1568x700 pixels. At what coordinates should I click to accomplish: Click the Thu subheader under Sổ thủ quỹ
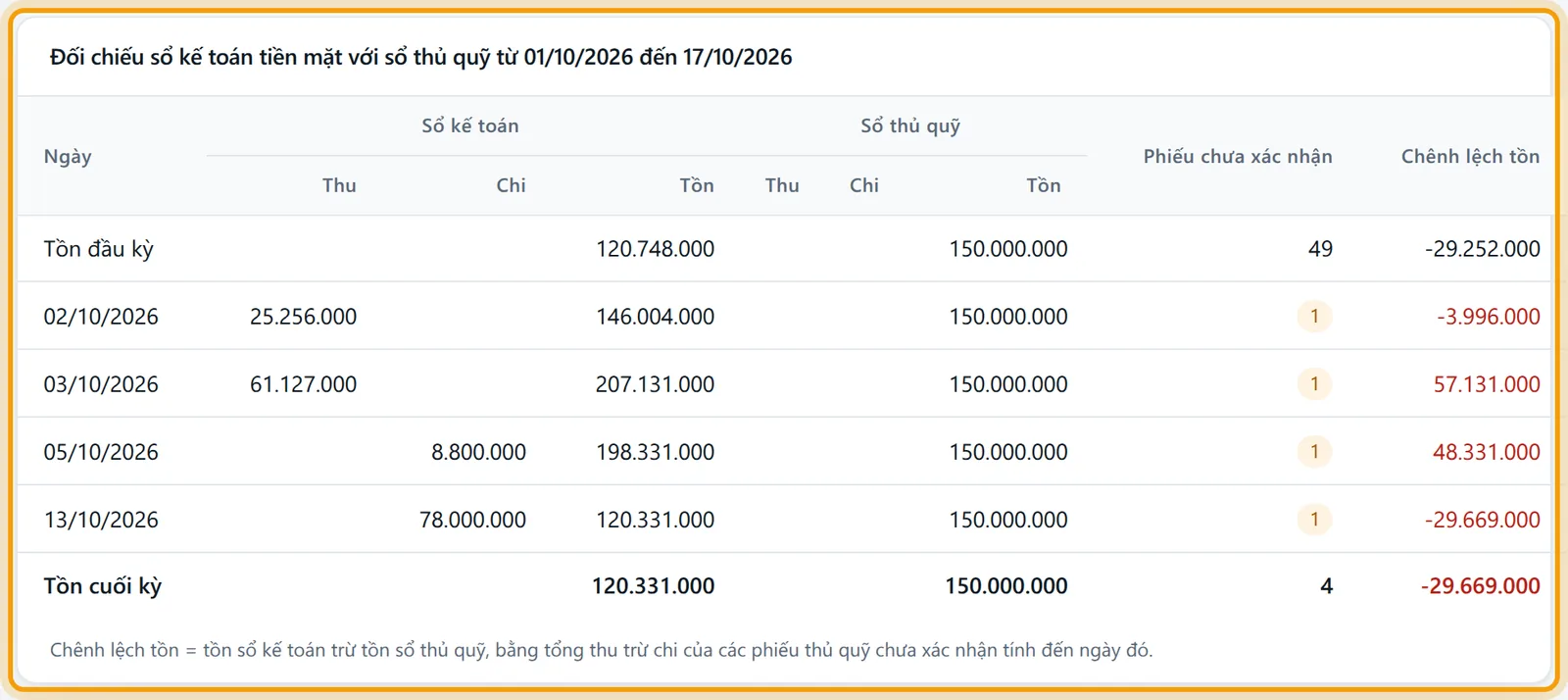tap(782, 186)
